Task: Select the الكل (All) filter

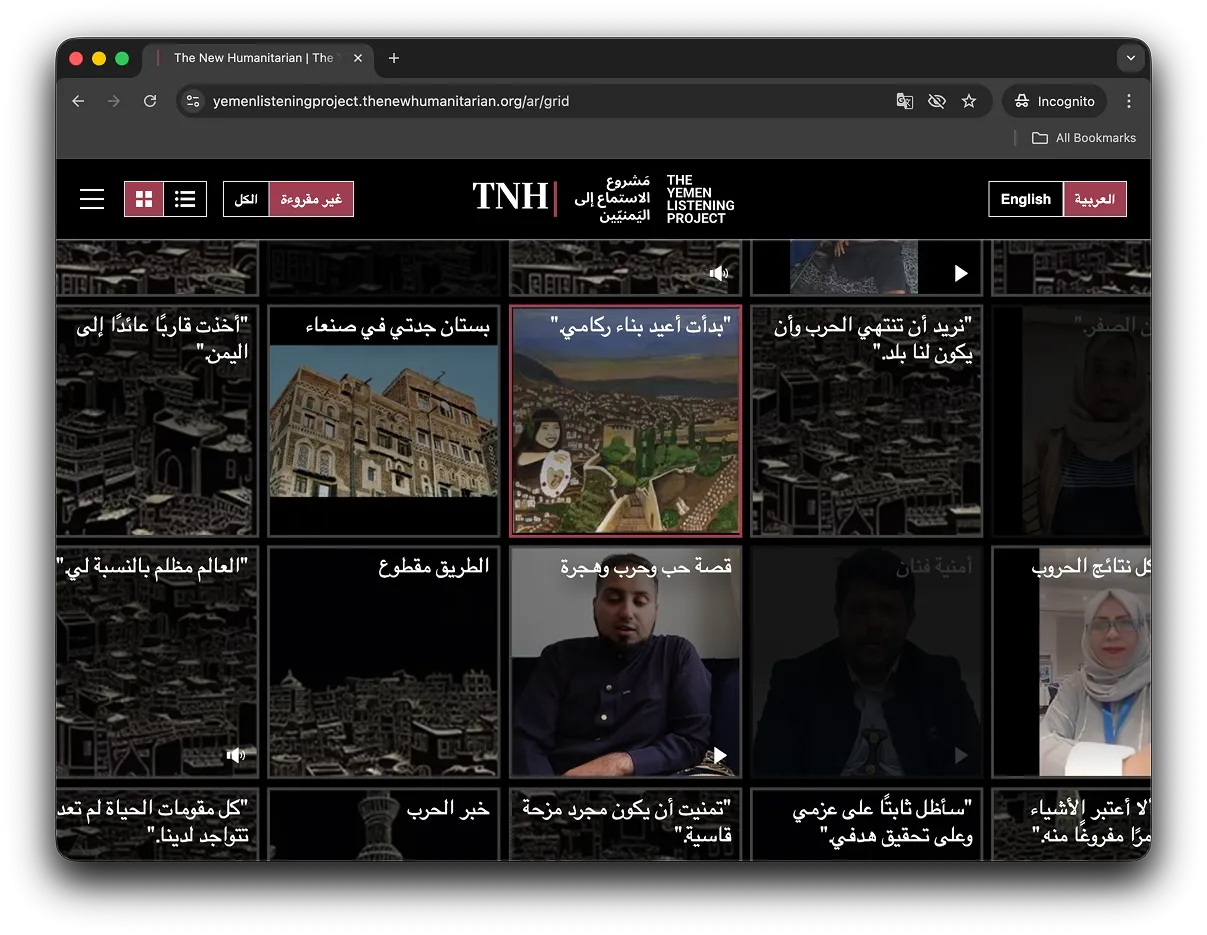Action: [x=246, y=199]
